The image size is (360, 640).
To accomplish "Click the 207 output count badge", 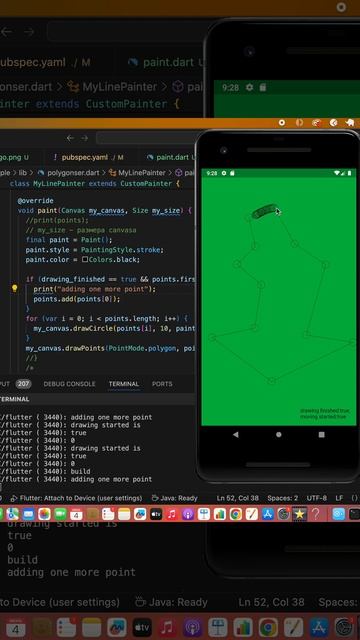I will coord(23,384).
